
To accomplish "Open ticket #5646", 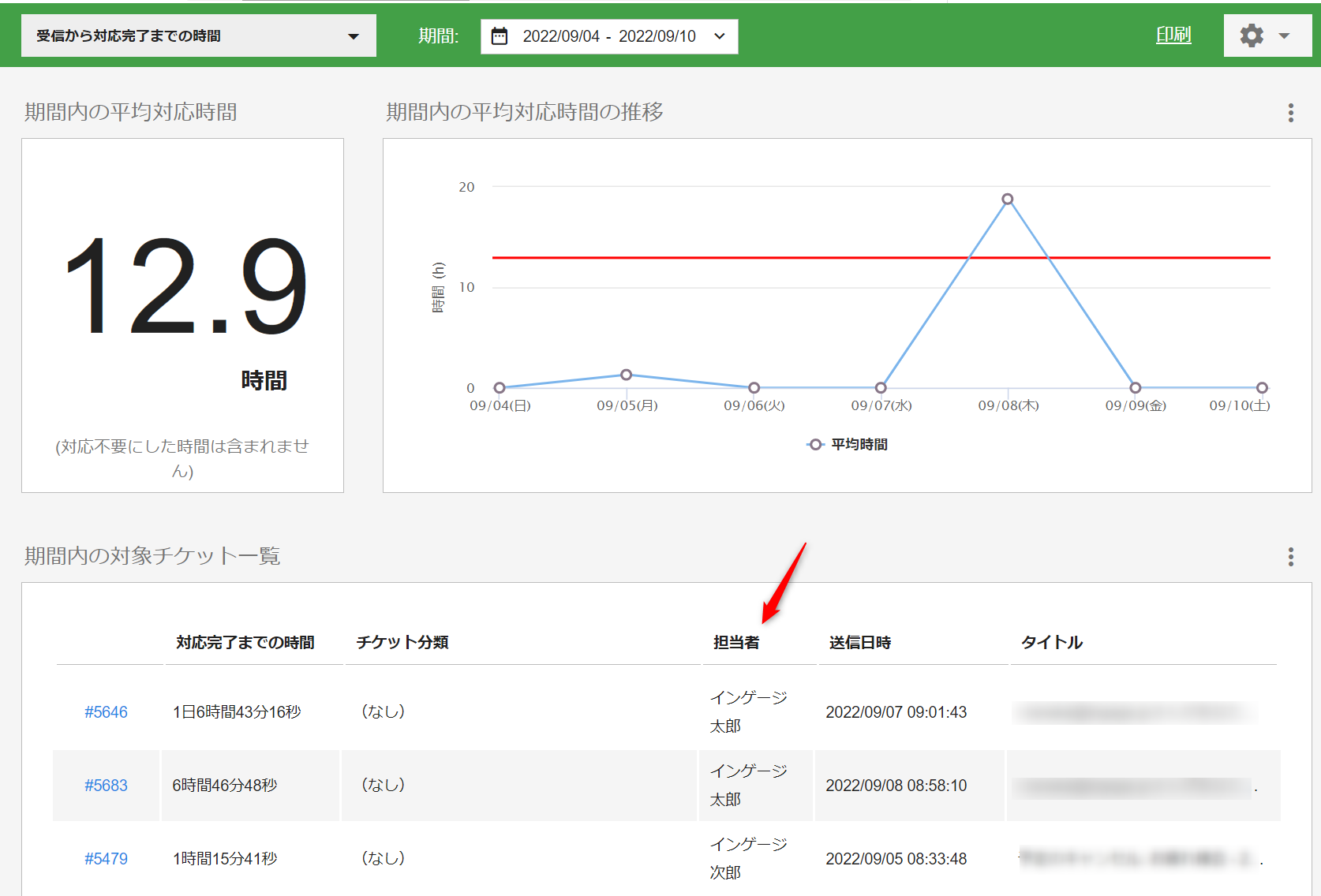I will 106,712.
